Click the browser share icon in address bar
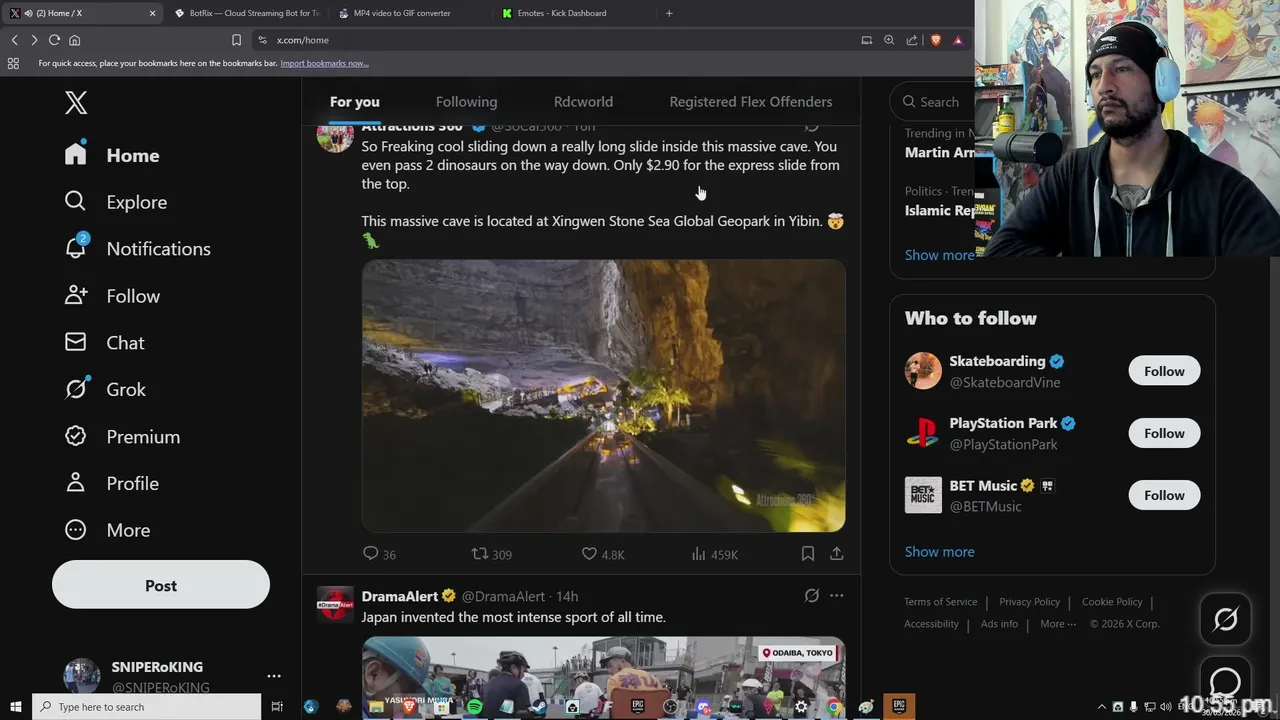 point(912,40)
